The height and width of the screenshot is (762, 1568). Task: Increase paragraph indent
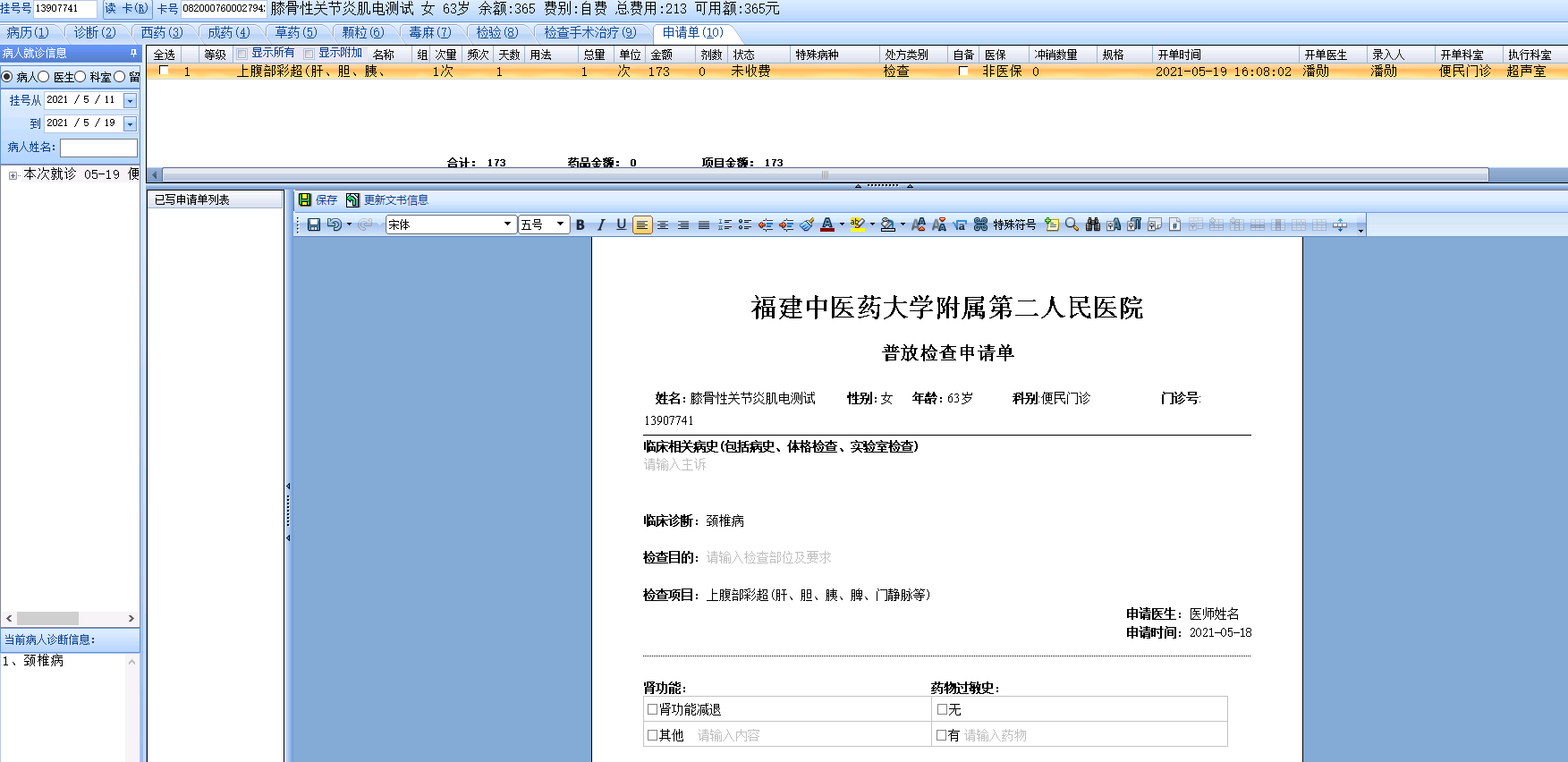(x=786, y=224)
